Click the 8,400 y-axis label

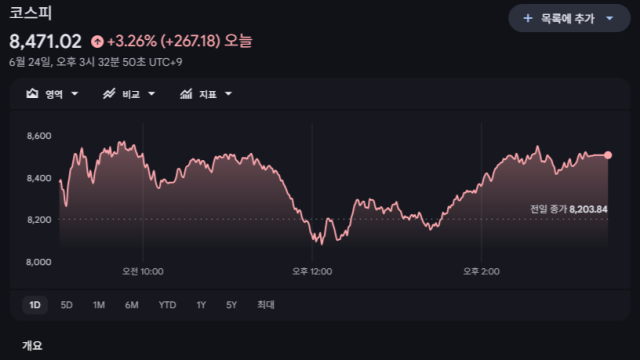click(39, 178)
